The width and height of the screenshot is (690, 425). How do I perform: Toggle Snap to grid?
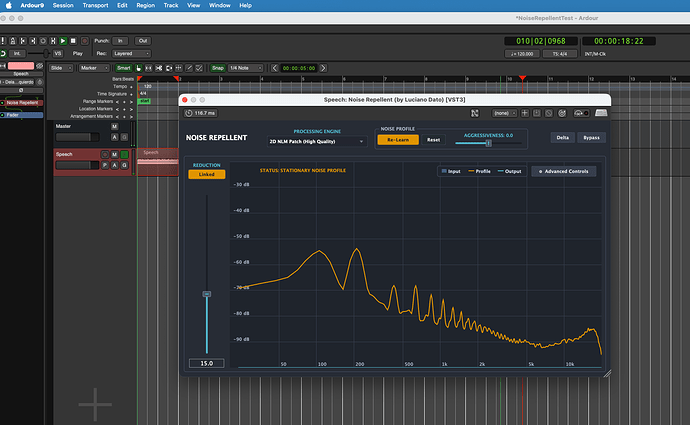217,68
